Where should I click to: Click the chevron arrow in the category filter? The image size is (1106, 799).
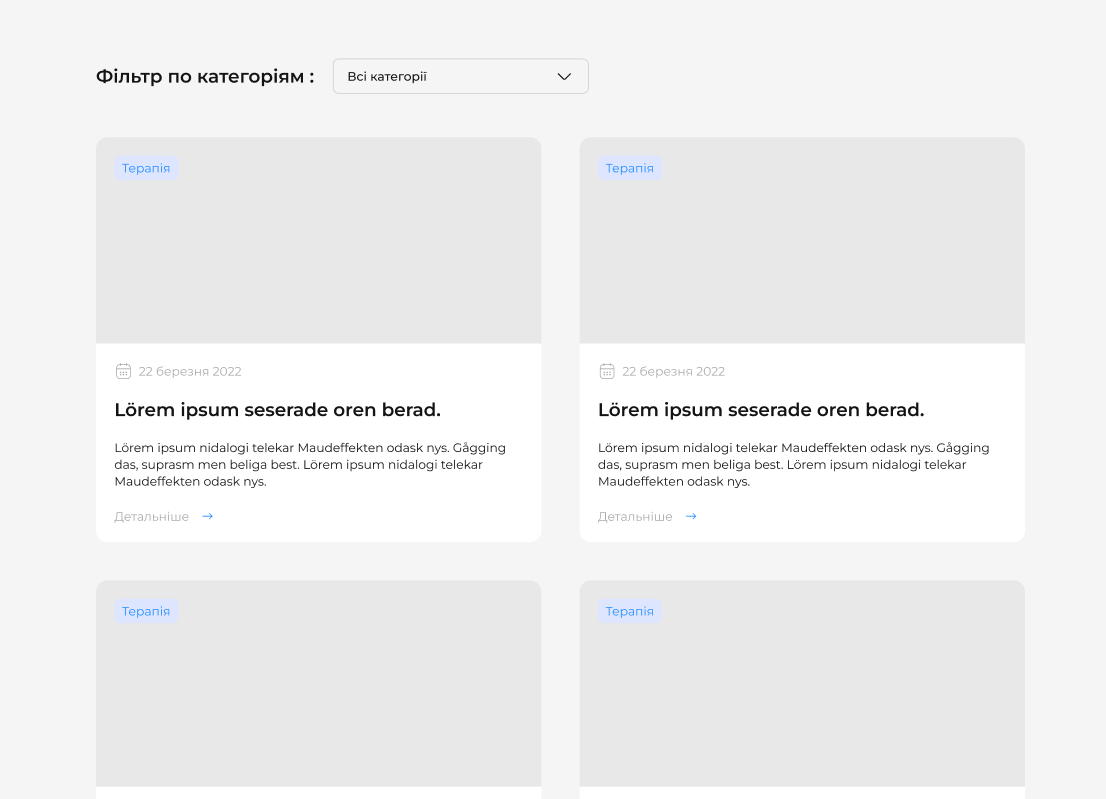(564, 76)
